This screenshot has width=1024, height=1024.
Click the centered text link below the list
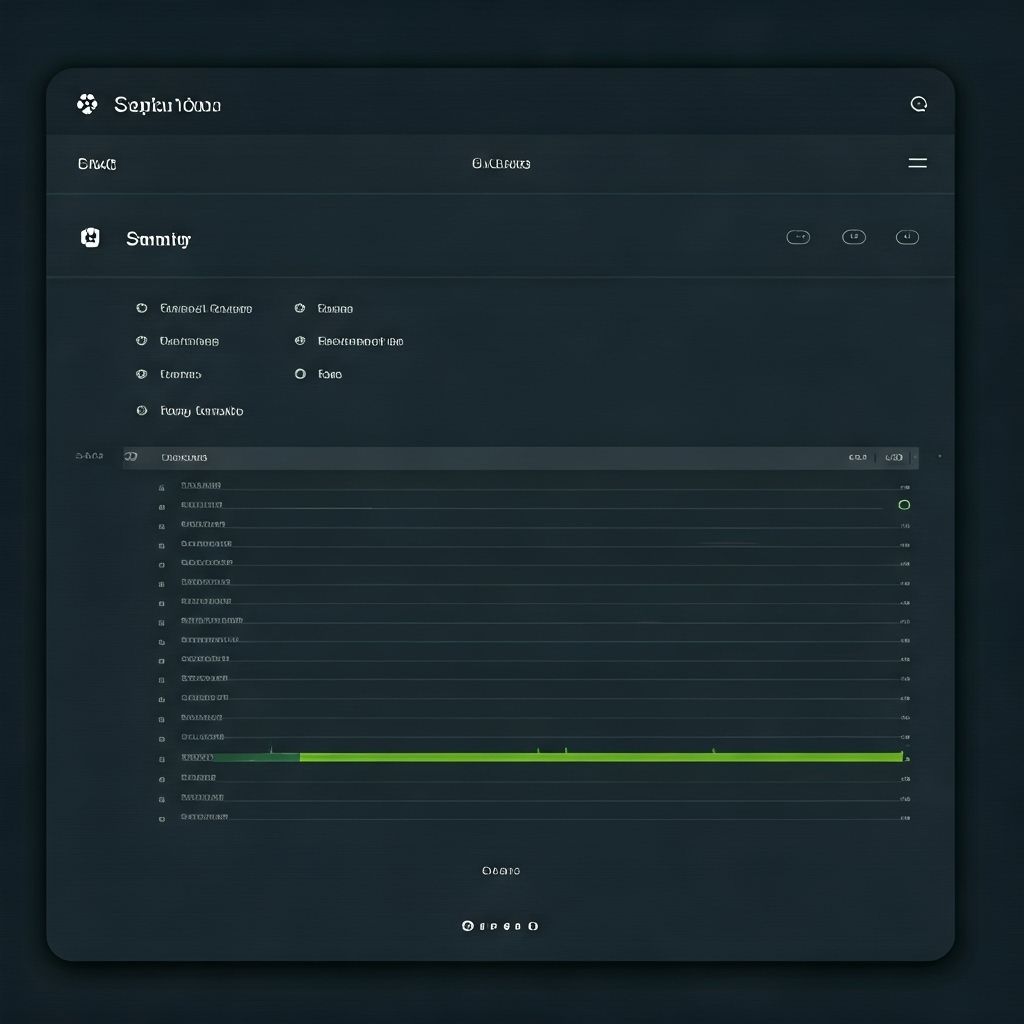point(501,871)
